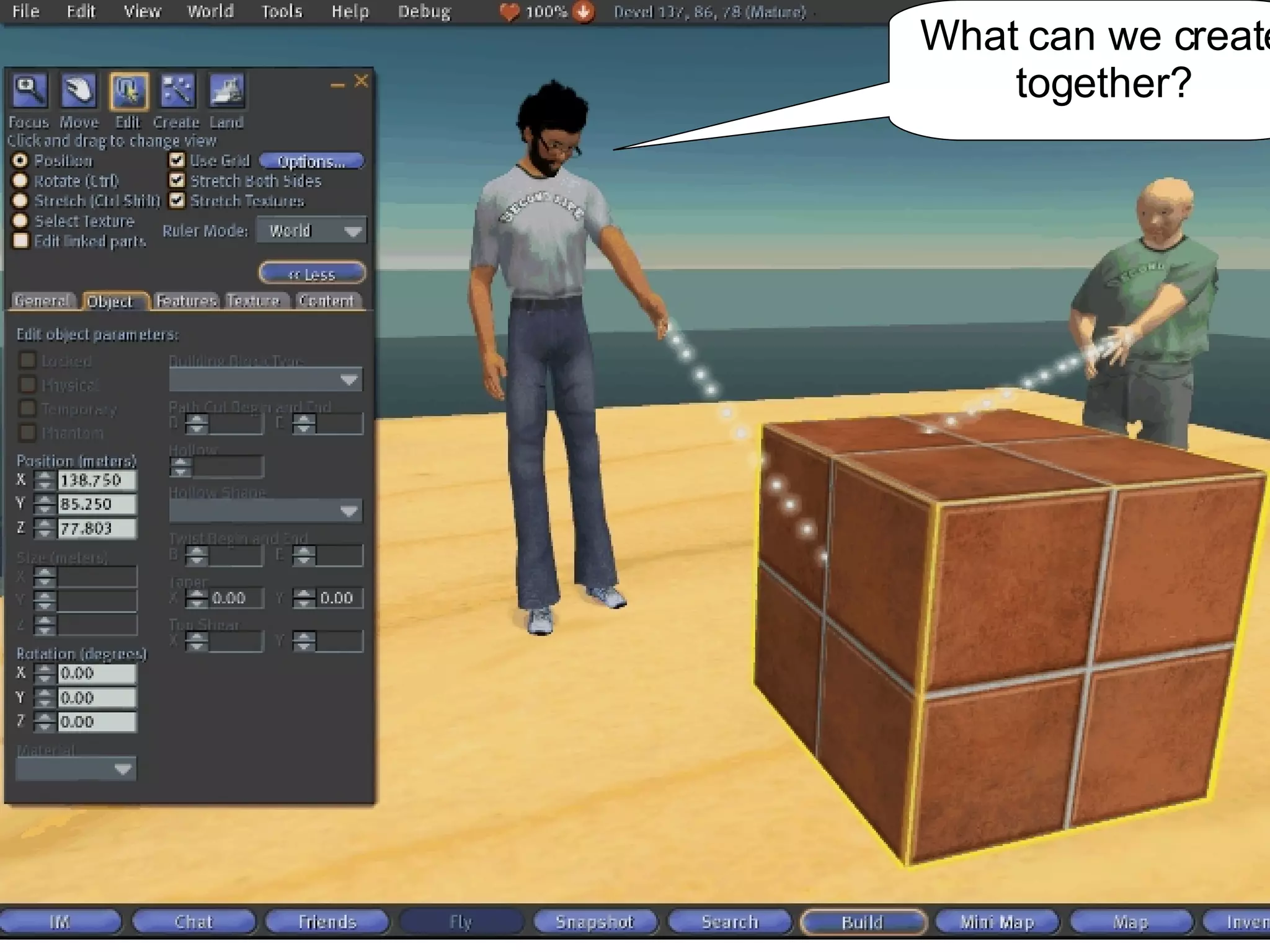Screen dimensions: 1270x952
Task: Select the Rotate (Ctrl) radio button
Action: tap(20, 181)
